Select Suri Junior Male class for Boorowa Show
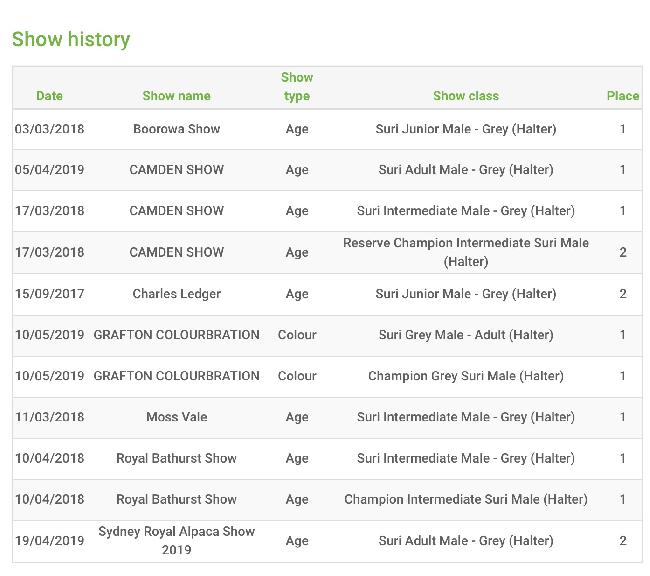This screenshot has width=650, height=576. [x=466, y=129]
